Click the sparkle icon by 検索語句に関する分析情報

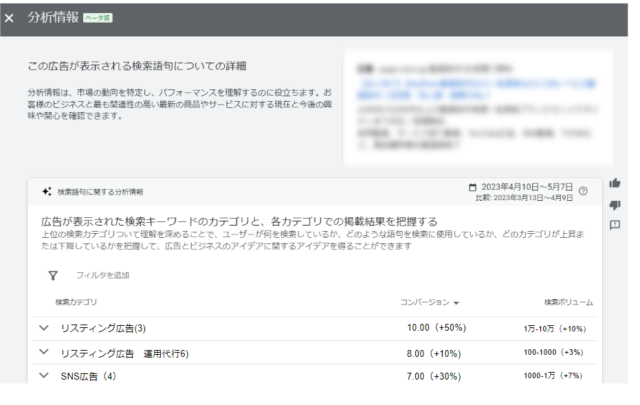pyautogui.click(x=46, y=191)
